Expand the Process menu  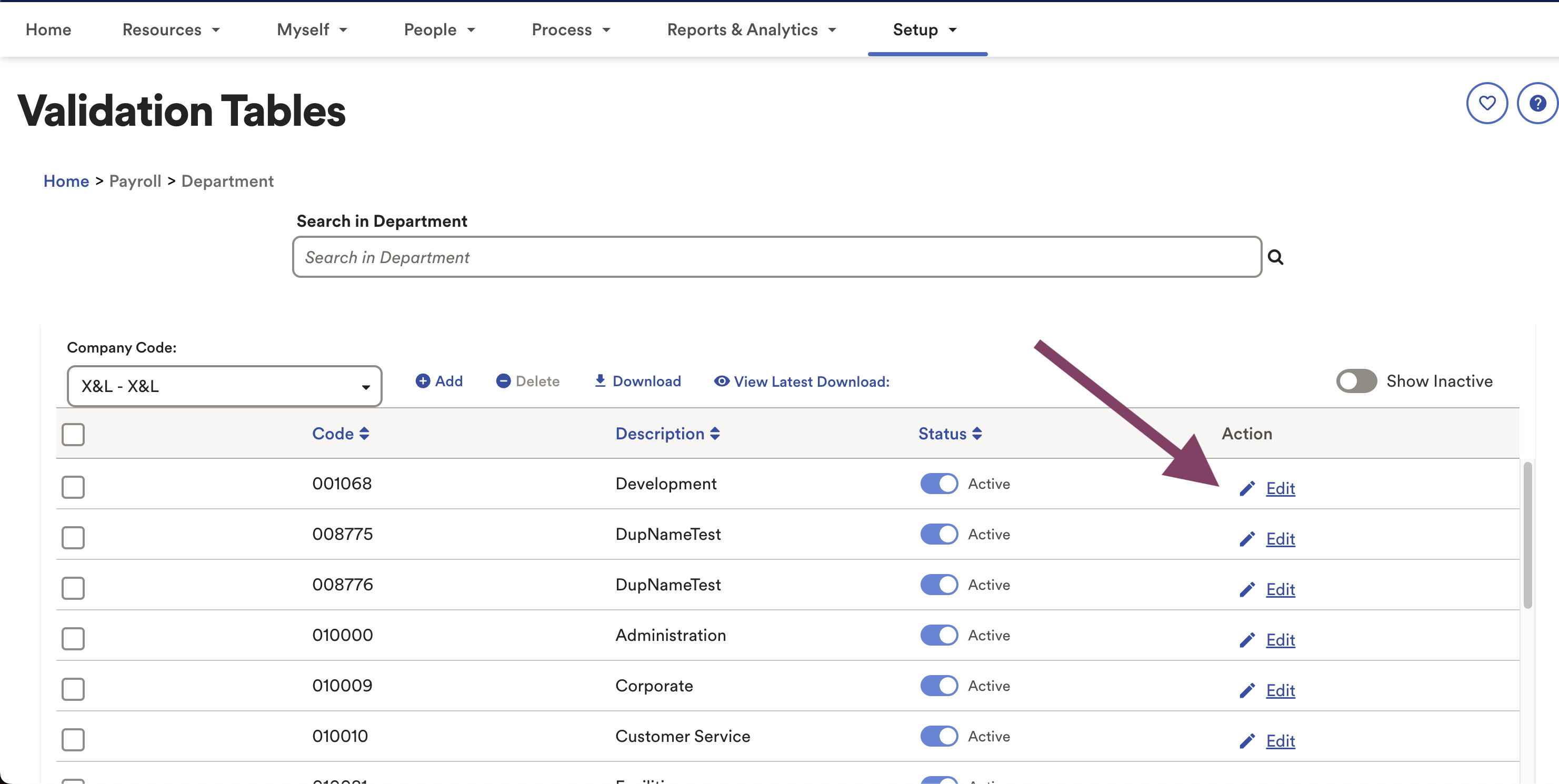click(x=571, y=29)
